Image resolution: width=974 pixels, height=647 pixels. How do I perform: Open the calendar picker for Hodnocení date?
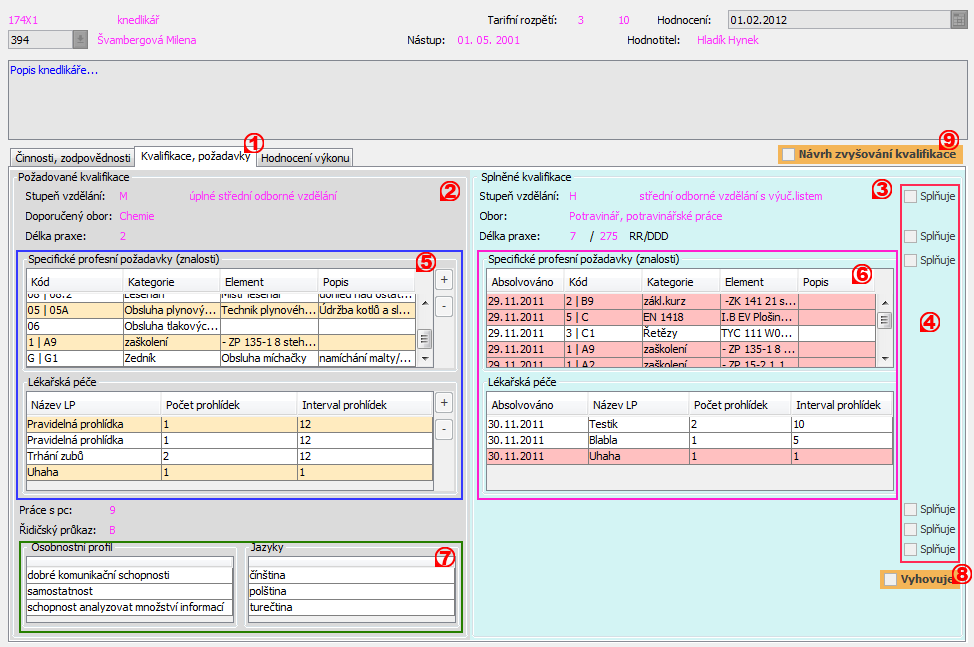(x=958, y=19)
